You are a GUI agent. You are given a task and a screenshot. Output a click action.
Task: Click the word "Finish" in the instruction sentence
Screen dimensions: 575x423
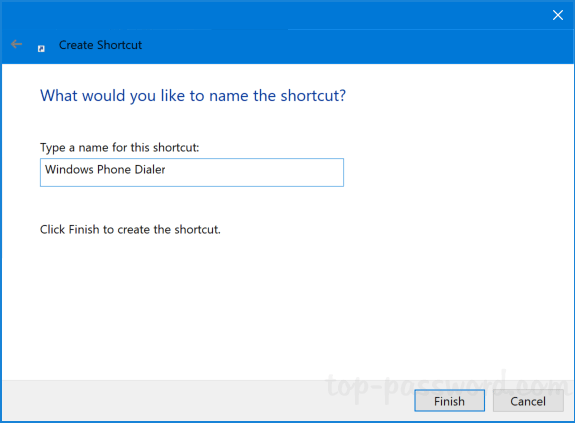[x=84, y=229]
